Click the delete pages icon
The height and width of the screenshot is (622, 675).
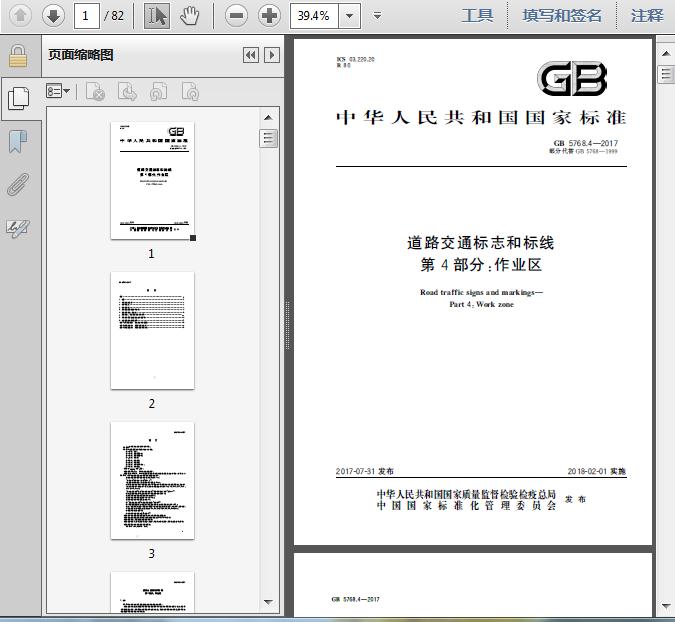pyautogui.click(x=95, y=91)
